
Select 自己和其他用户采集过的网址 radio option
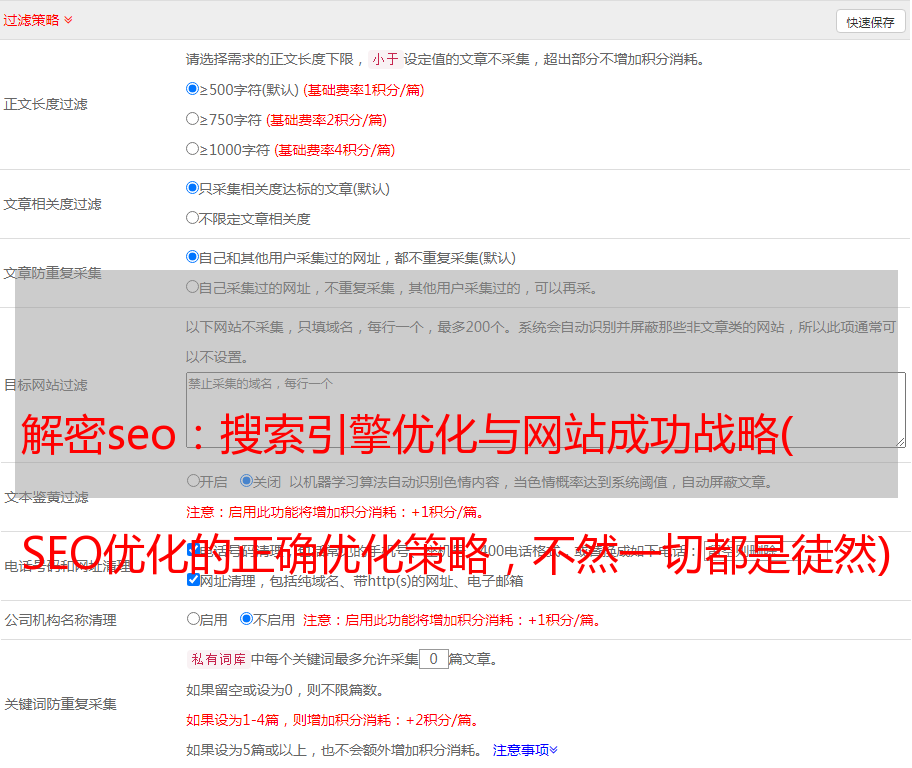(192, 257)
